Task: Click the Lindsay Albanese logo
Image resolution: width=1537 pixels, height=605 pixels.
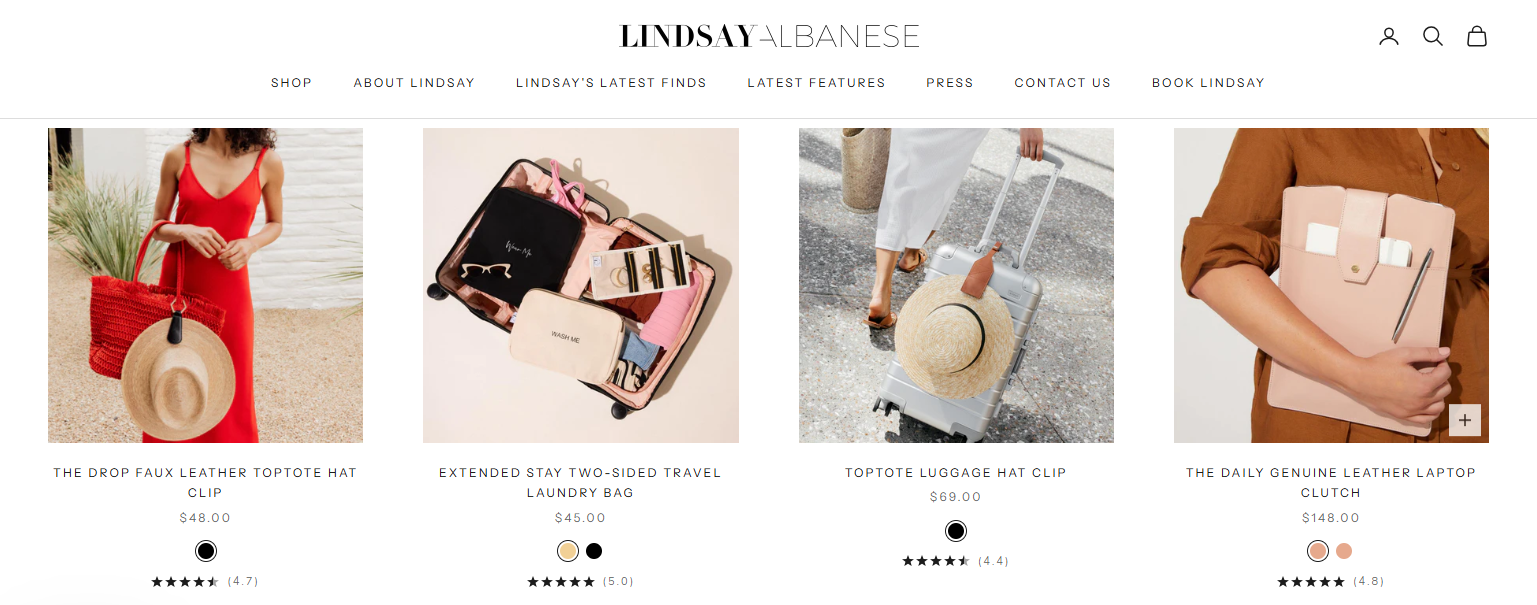Action: pyautogui.click(x=769, y=37)
